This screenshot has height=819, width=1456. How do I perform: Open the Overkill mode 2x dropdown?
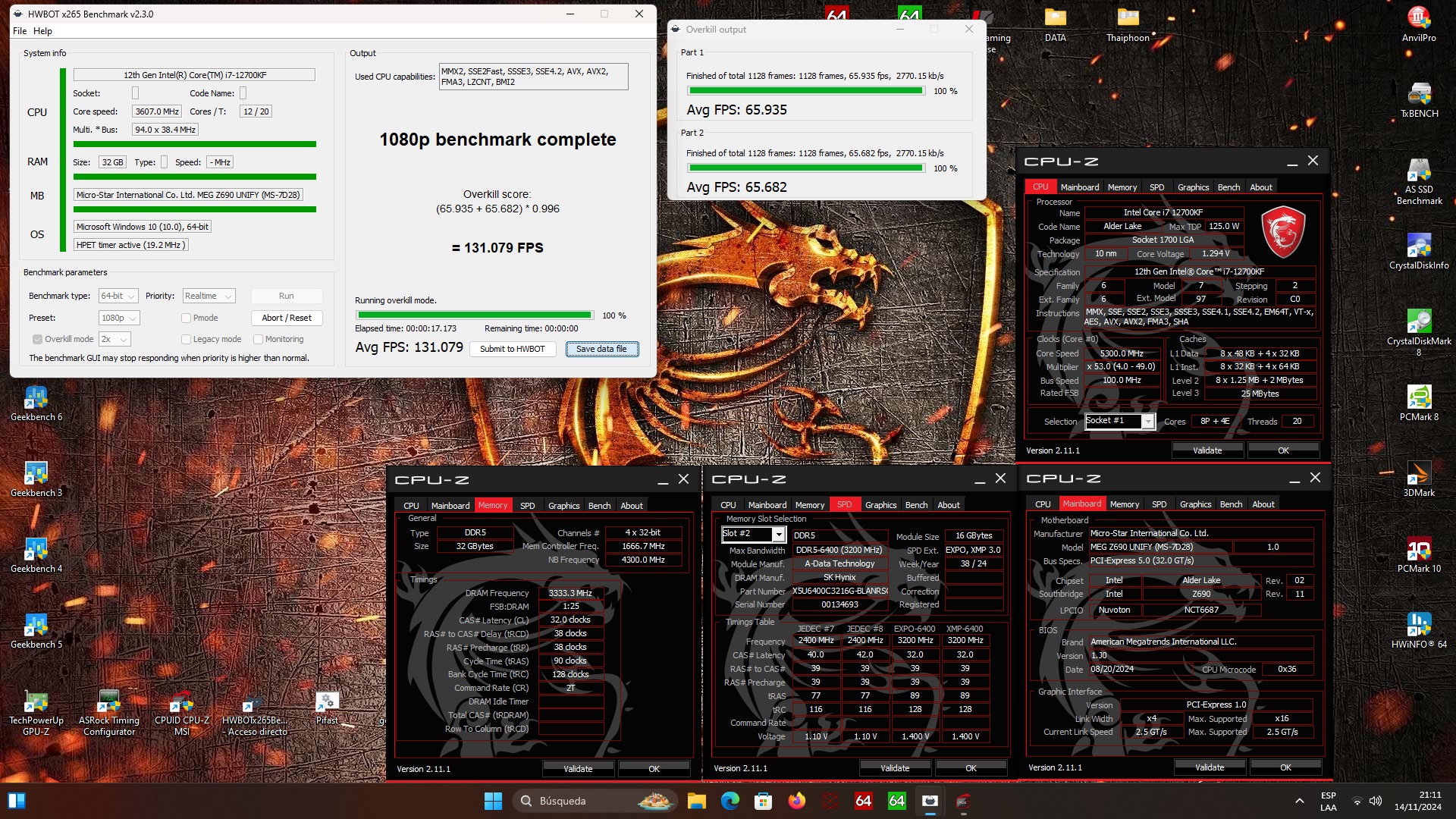[x=115, y=339]
